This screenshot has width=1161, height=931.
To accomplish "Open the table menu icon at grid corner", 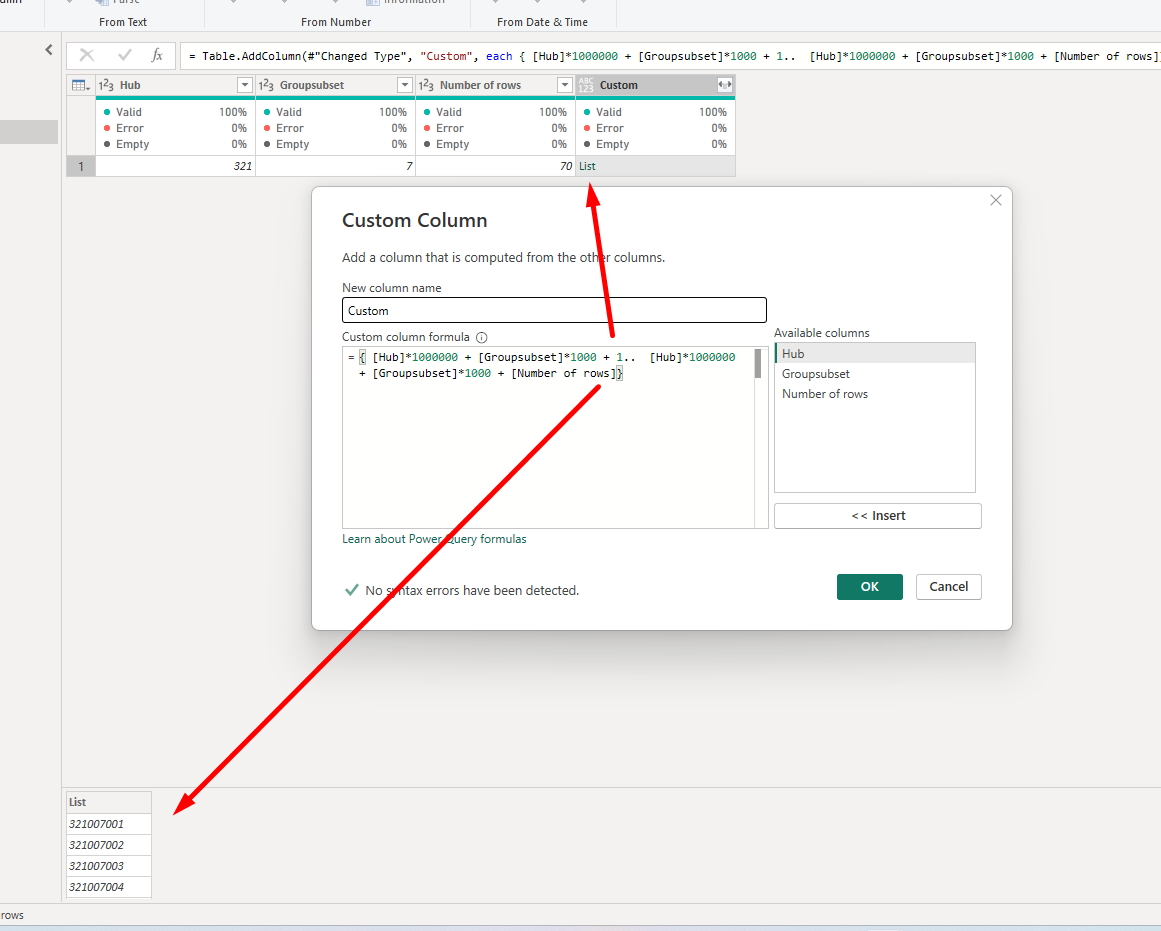I will click(x=80, y=85).
